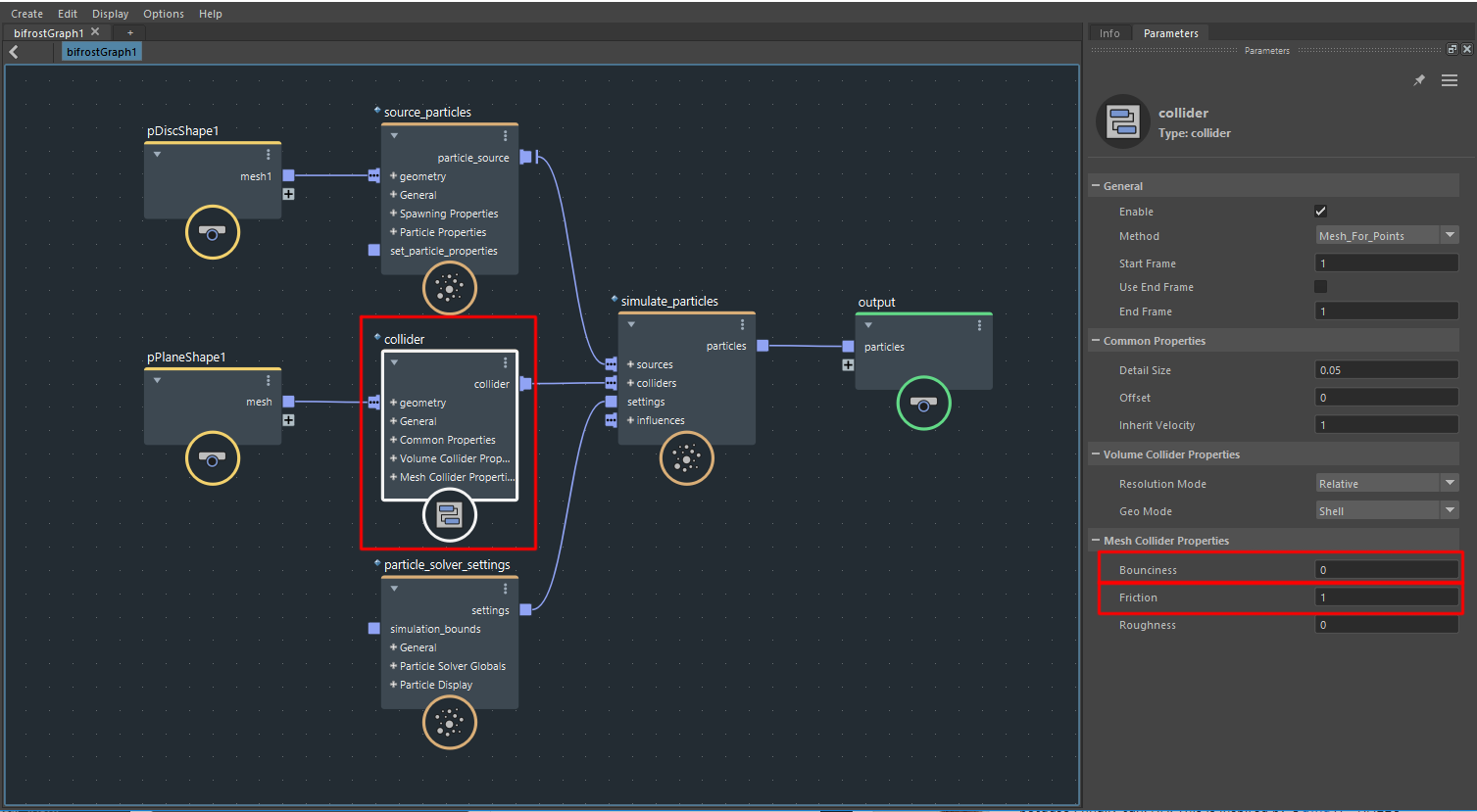Click the plus icon on pPlaneShape1 node
Viewport: 1477px width, 812px height.
coord(288,419)
